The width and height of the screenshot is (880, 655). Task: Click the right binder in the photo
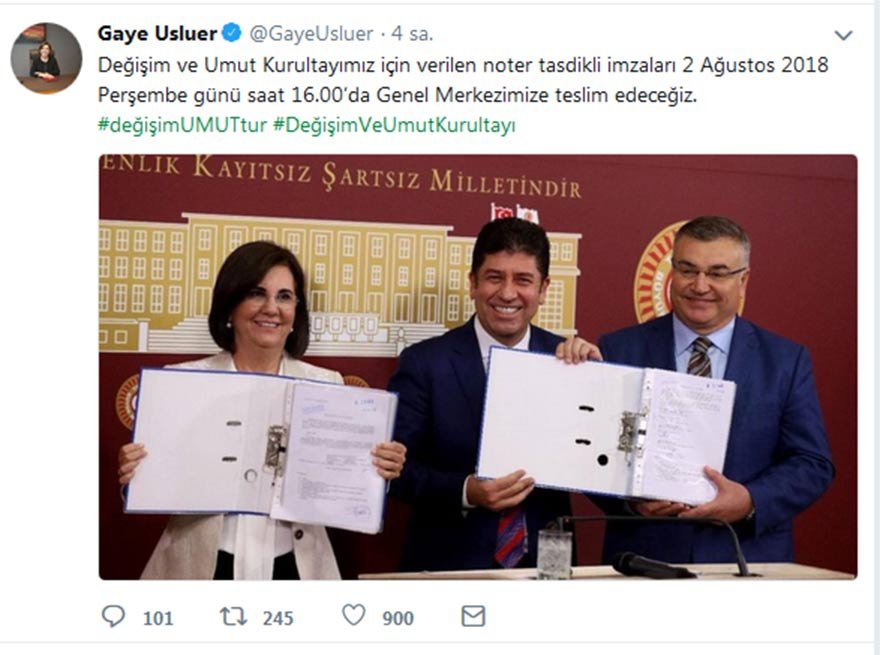coord(606,425)
